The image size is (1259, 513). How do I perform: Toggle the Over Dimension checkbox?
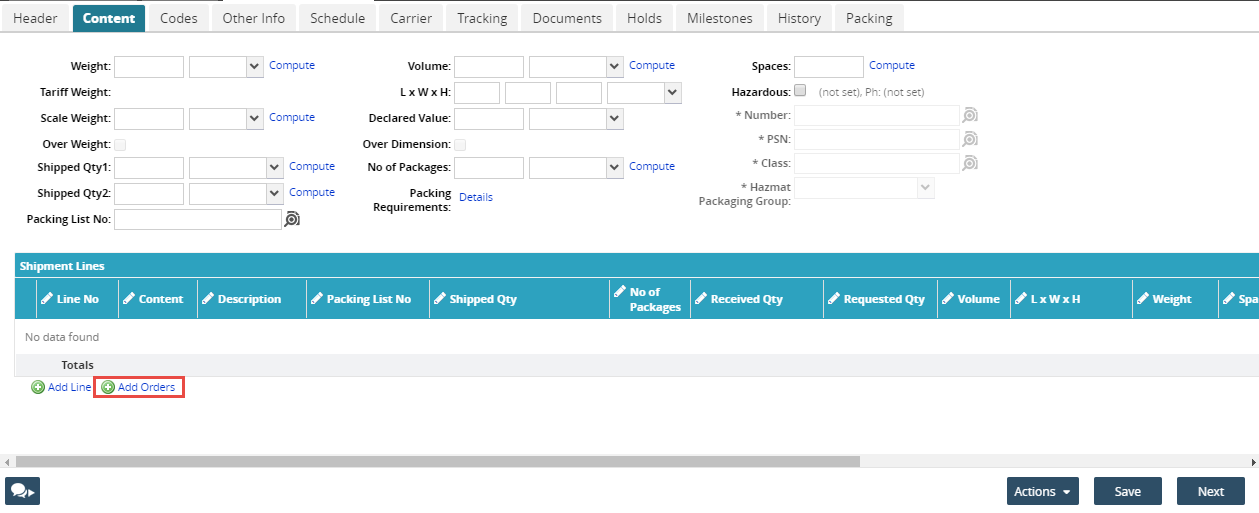[x=460, y=145]
